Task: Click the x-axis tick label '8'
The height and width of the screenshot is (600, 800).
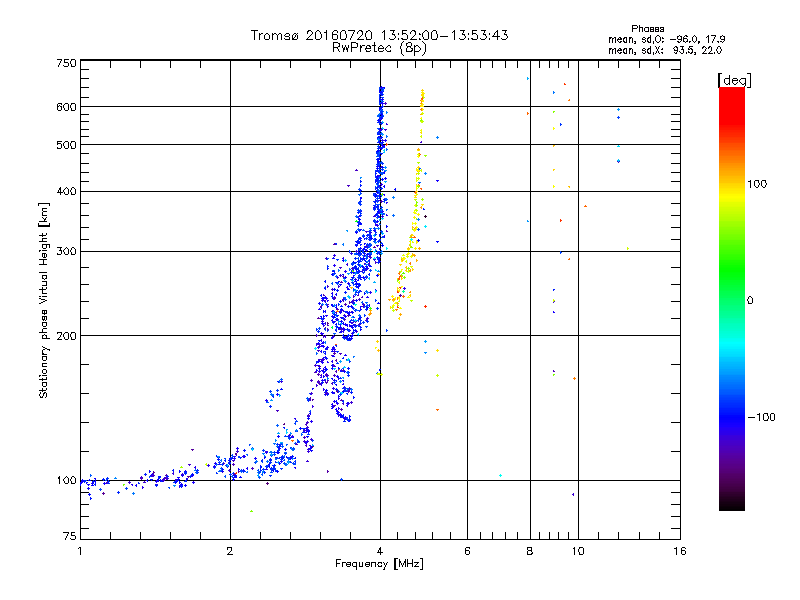Action: click(530, 551)
